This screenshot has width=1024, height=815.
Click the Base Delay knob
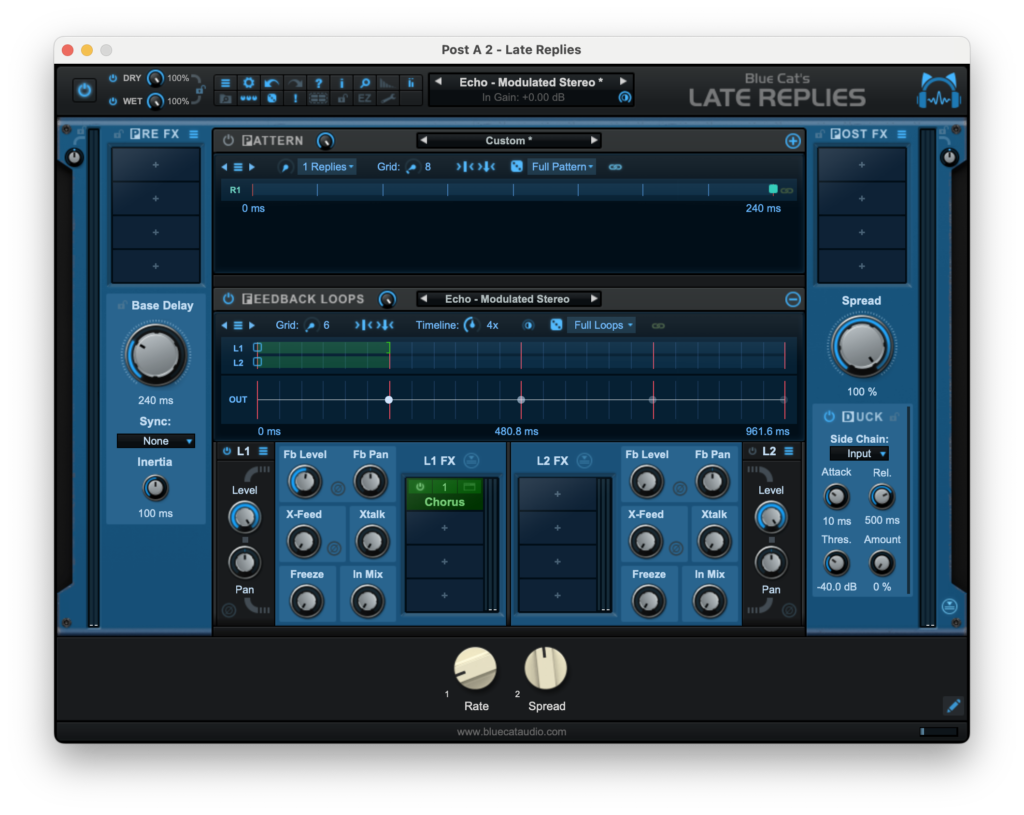155,355
